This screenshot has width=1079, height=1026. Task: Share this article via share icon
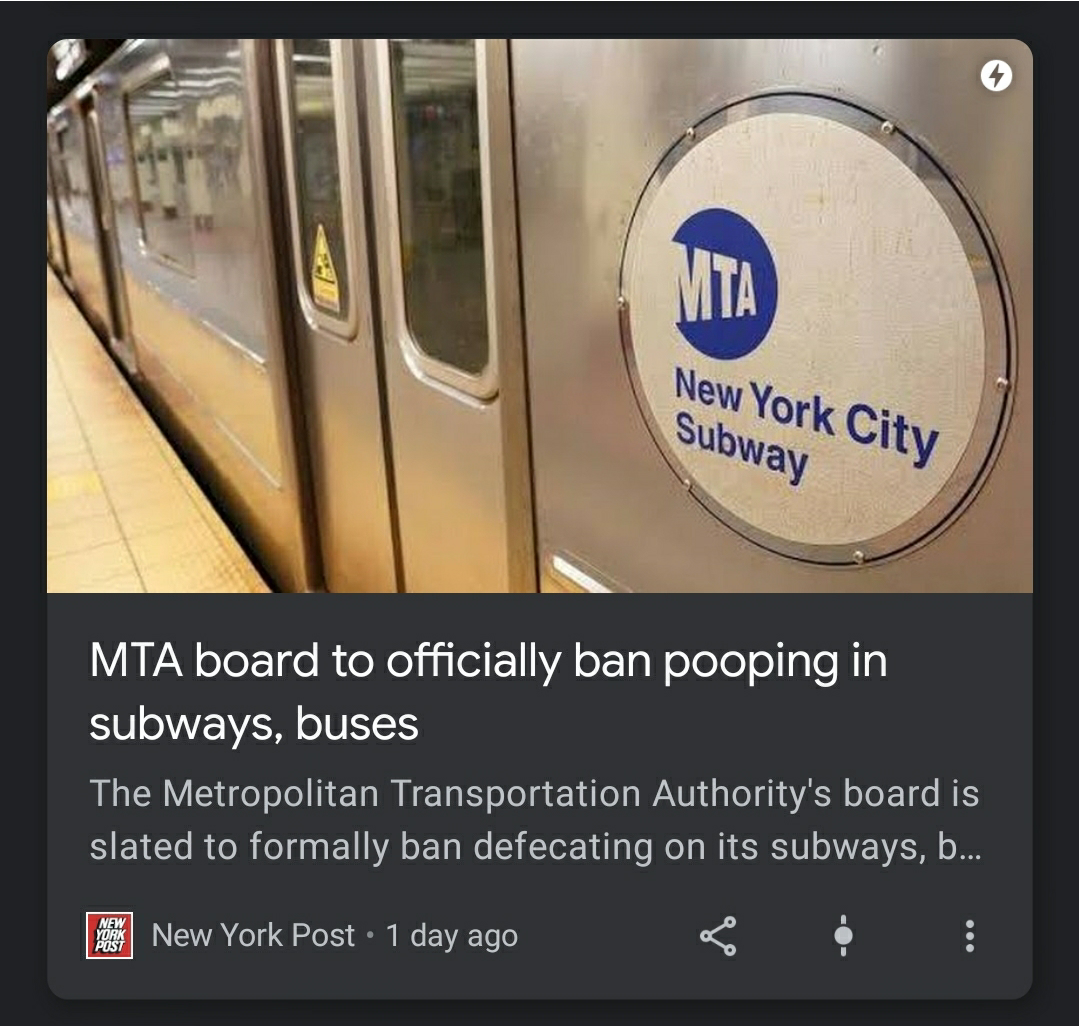tap(718, 936)
